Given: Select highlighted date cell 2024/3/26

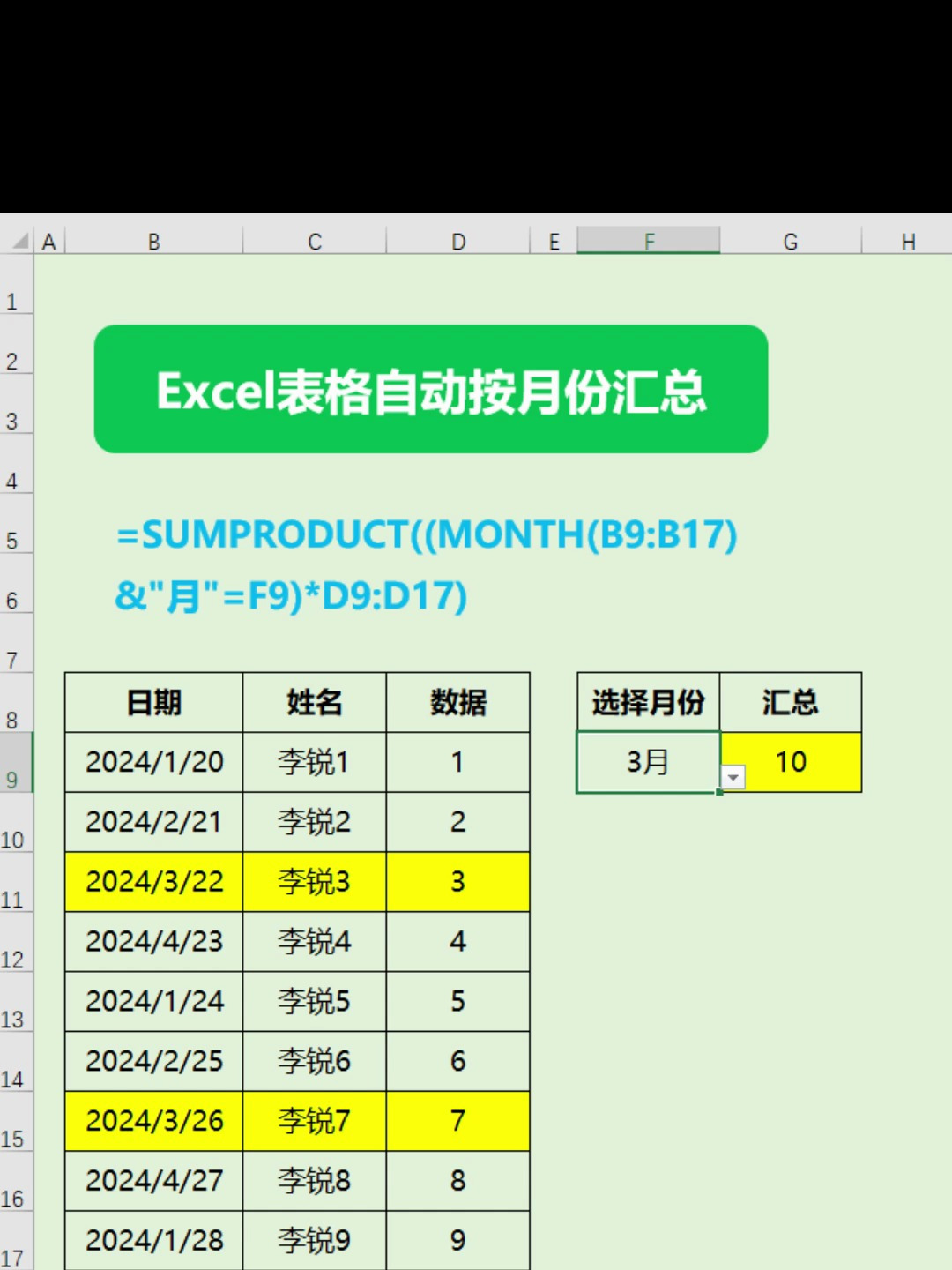Looking at the screenshot, I should click(154, 1122).
